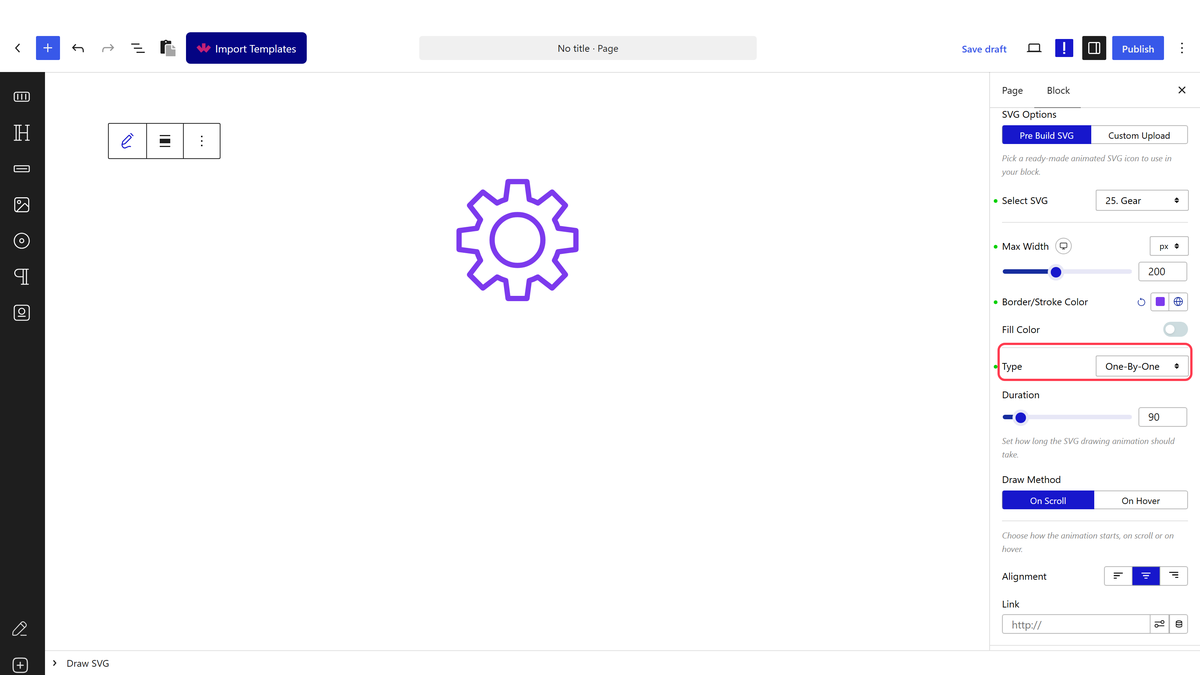This screenshot has height=675, width=1200.
Task: Choose Custom Upload option
Action: [1139, 135]
